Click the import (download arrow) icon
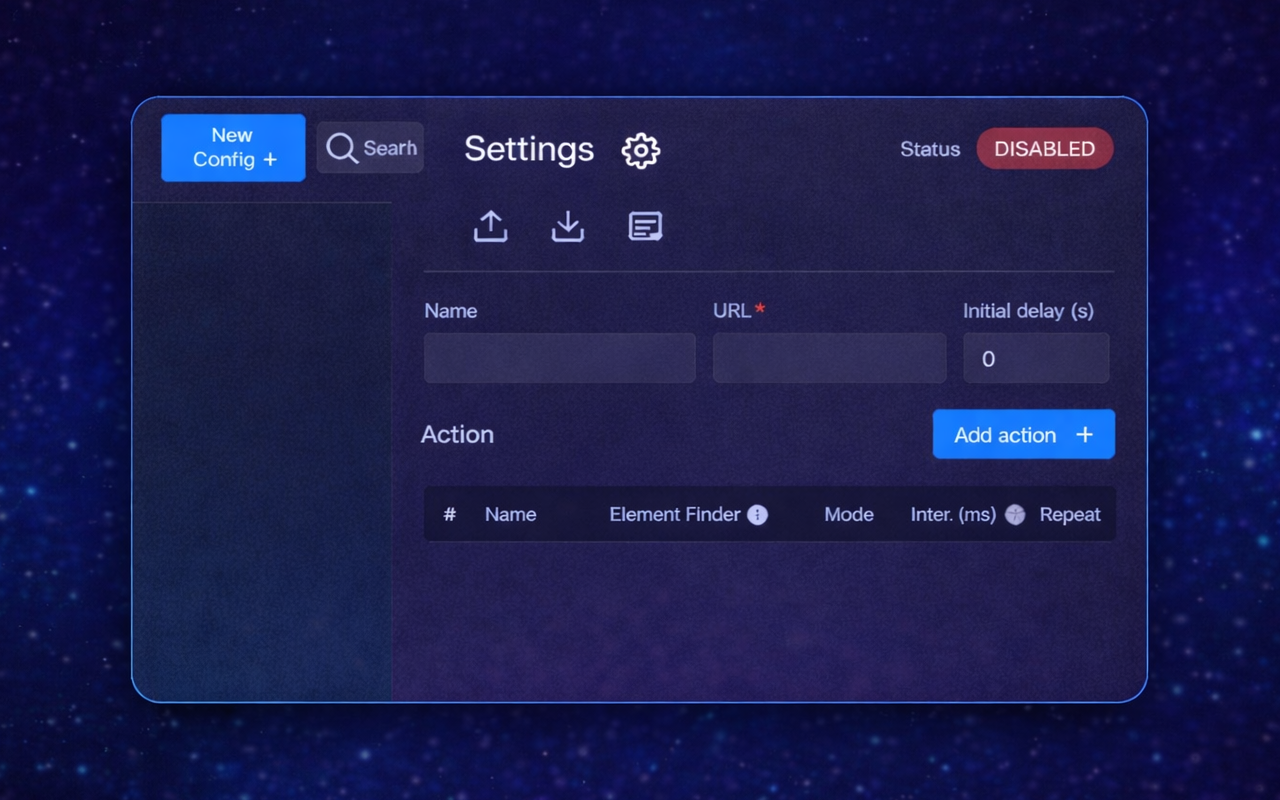The width and height of the screenshot is (1280, 800). point(568,226)
